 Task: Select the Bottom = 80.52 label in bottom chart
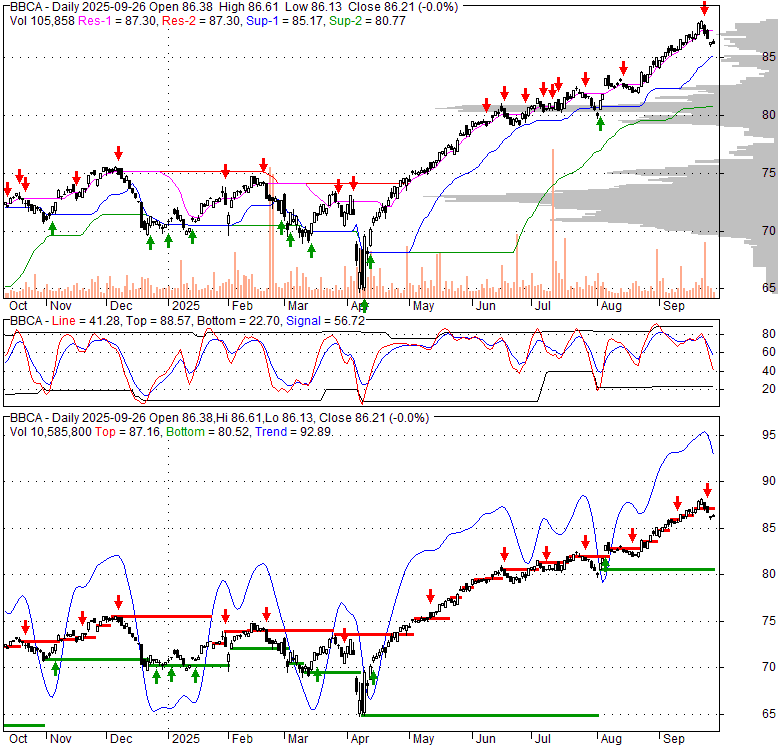(x=207, y=432)
